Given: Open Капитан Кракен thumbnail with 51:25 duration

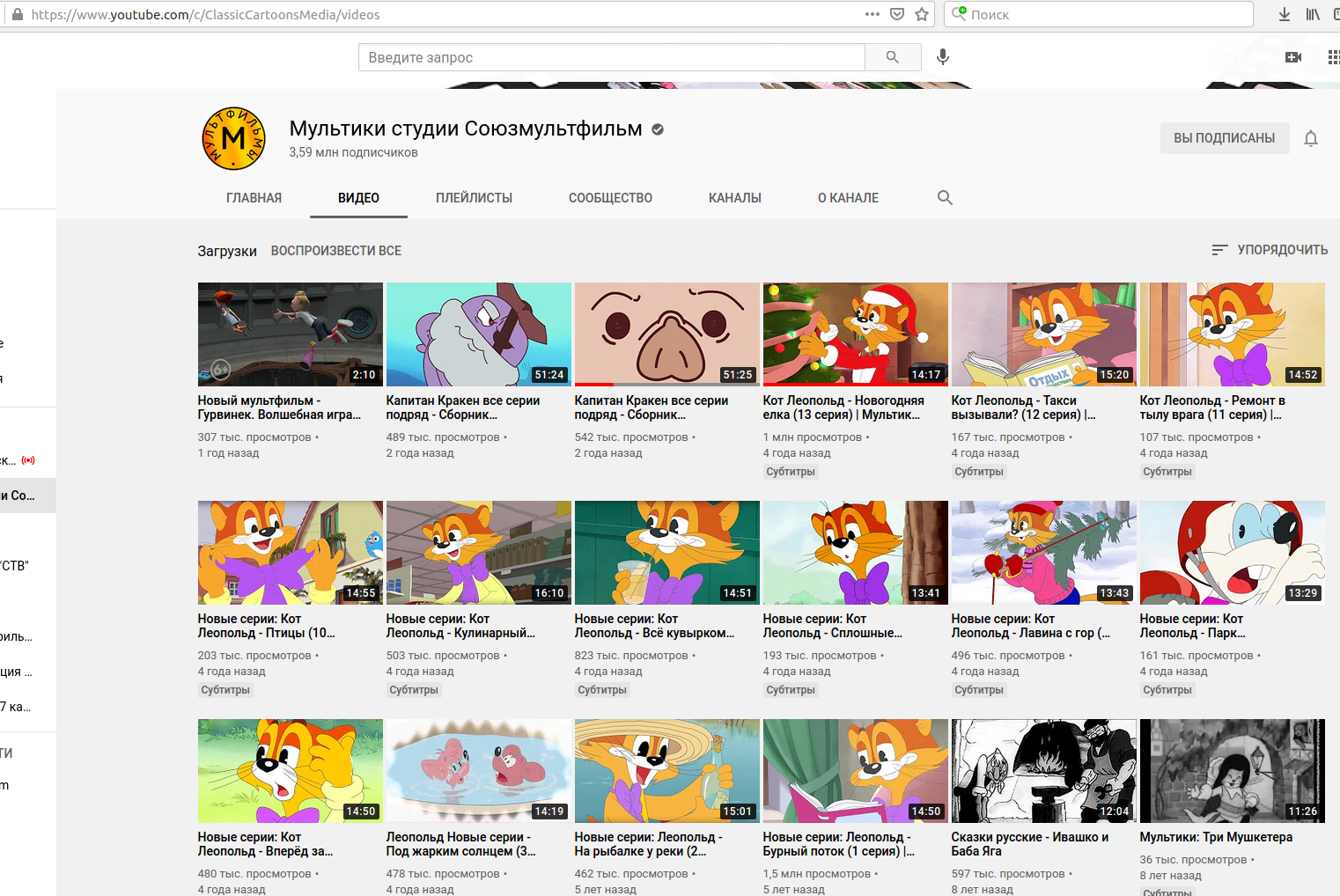Looking at the screenshot, I should [x=667, y=334].
